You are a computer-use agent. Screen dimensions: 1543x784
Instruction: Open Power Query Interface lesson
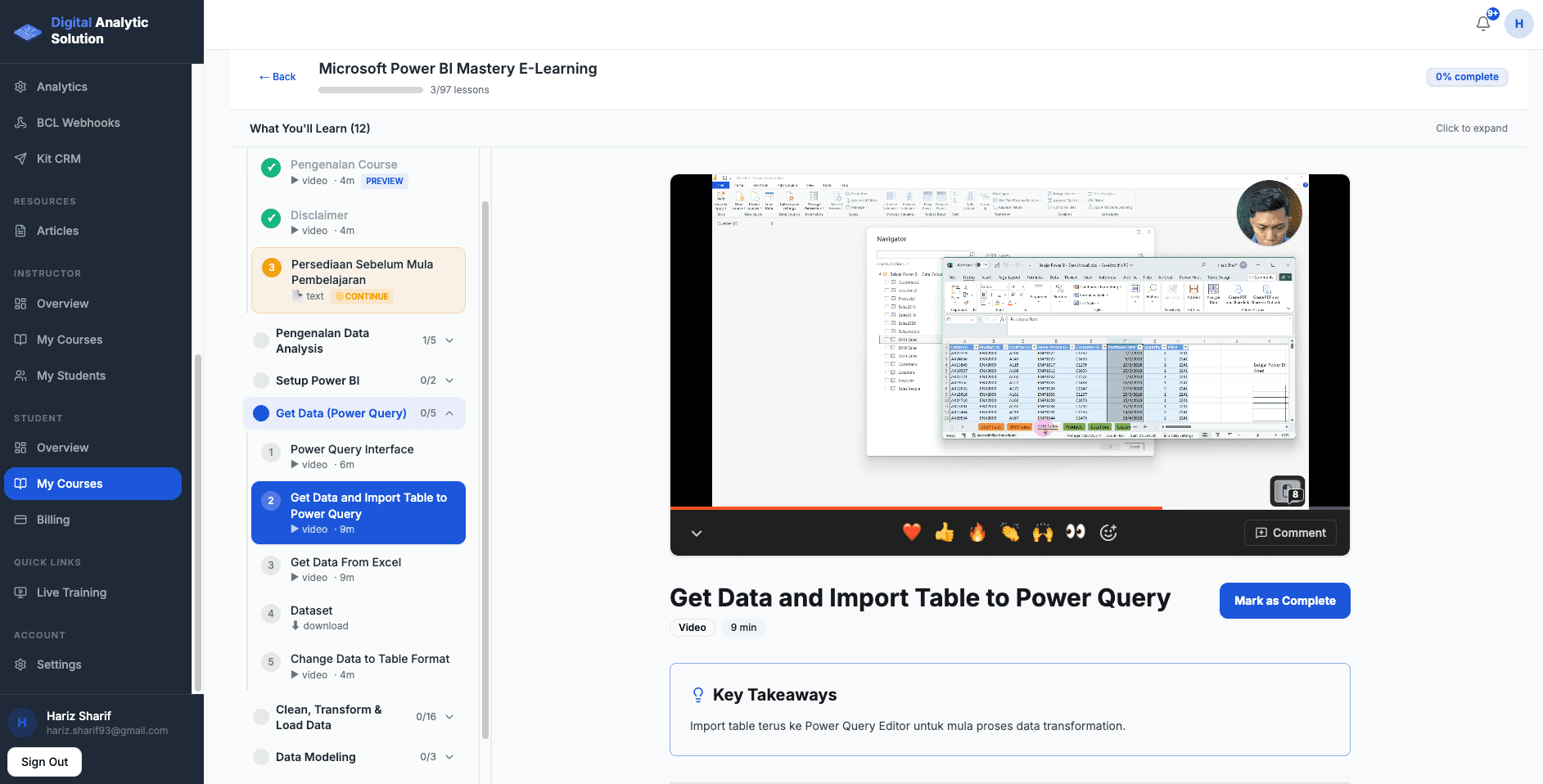(x=359, y=457)
